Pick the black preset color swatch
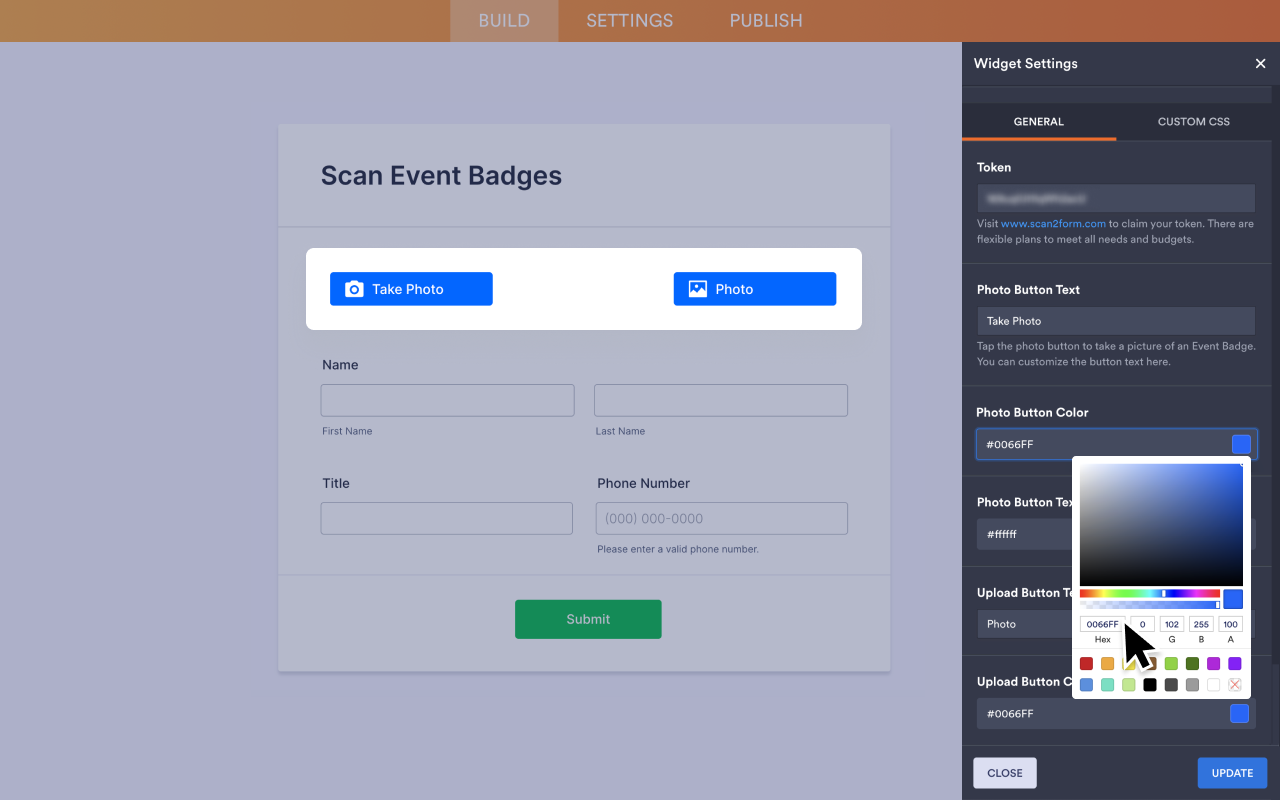Viewport: 1280px width, 800px height. click(x=1150, y=685)
